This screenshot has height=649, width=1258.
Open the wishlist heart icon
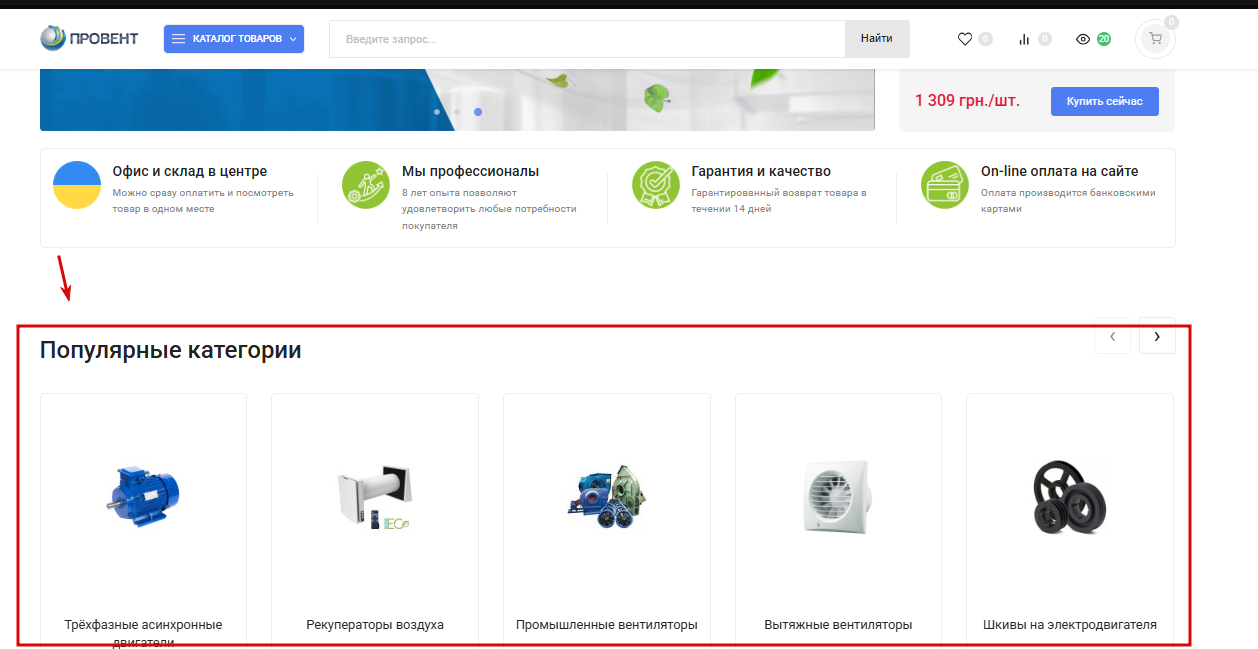[x=965, y=39]
